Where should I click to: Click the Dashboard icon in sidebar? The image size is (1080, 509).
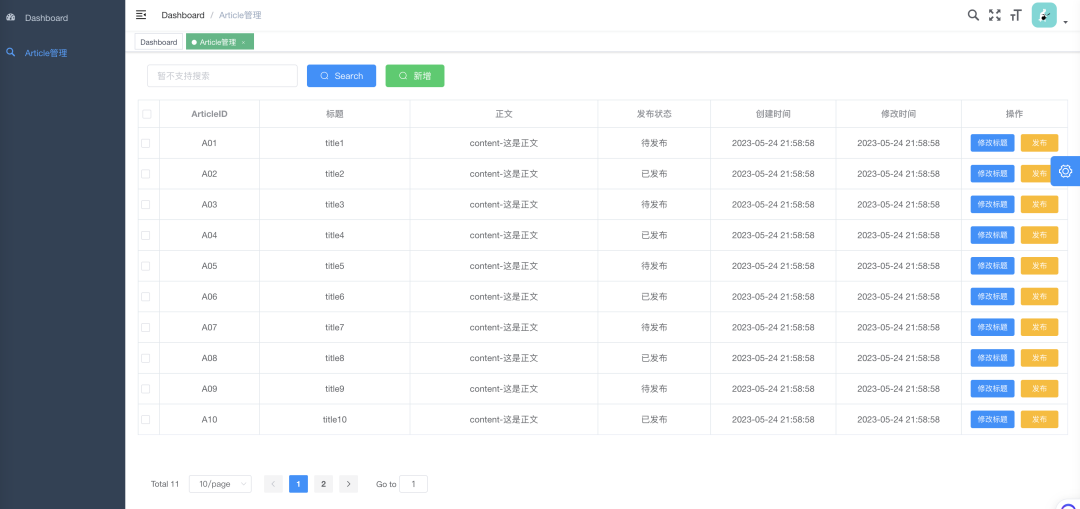pos(11,17)
